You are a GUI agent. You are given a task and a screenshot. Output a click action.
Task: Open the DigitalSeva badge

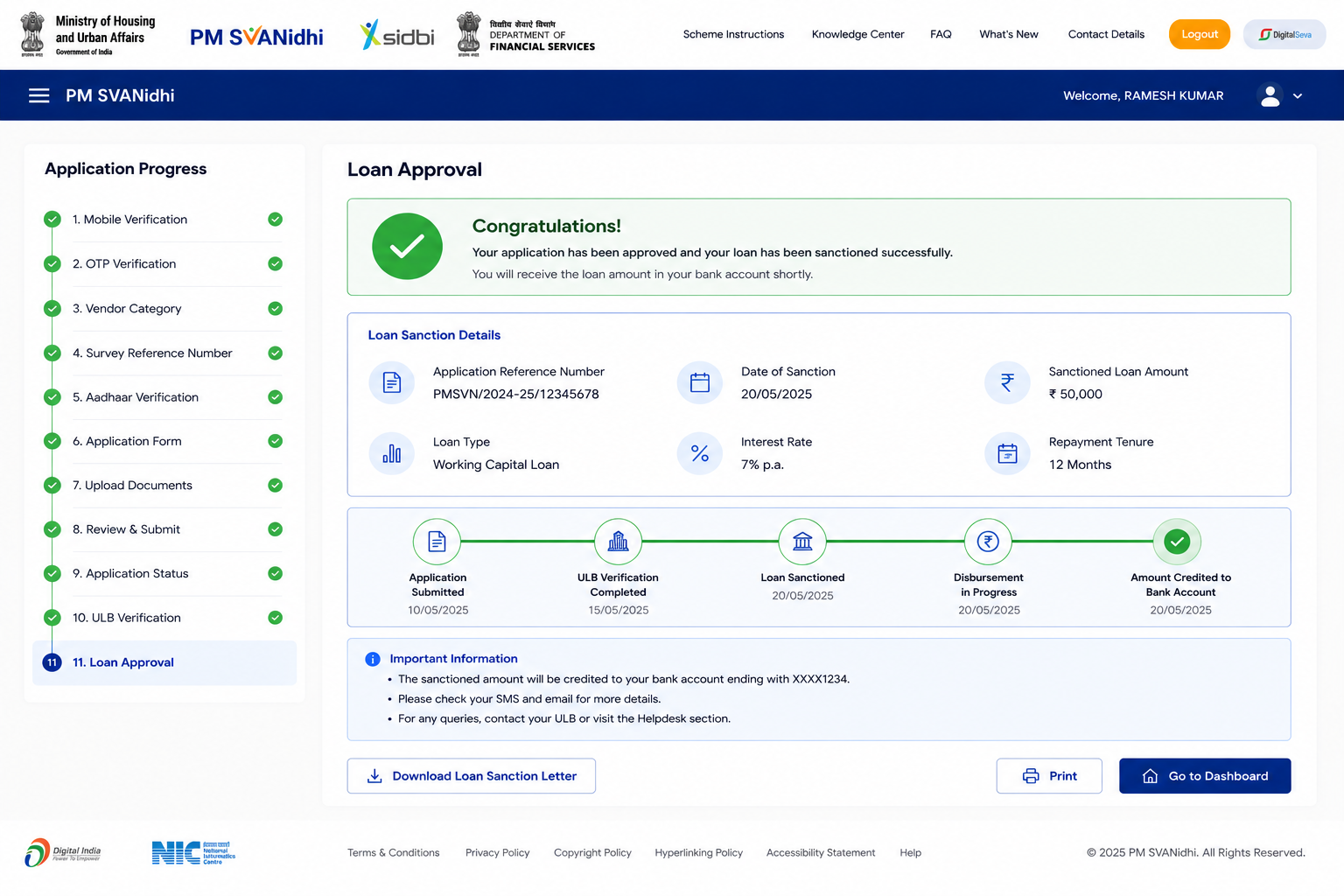pos(1284,34)
